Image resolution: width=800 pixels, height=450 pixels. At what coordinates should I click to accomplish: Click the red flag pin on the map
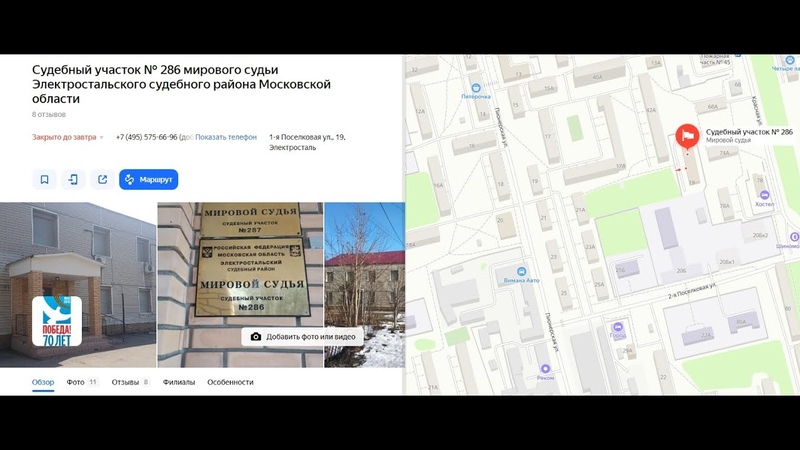point(687,136)
